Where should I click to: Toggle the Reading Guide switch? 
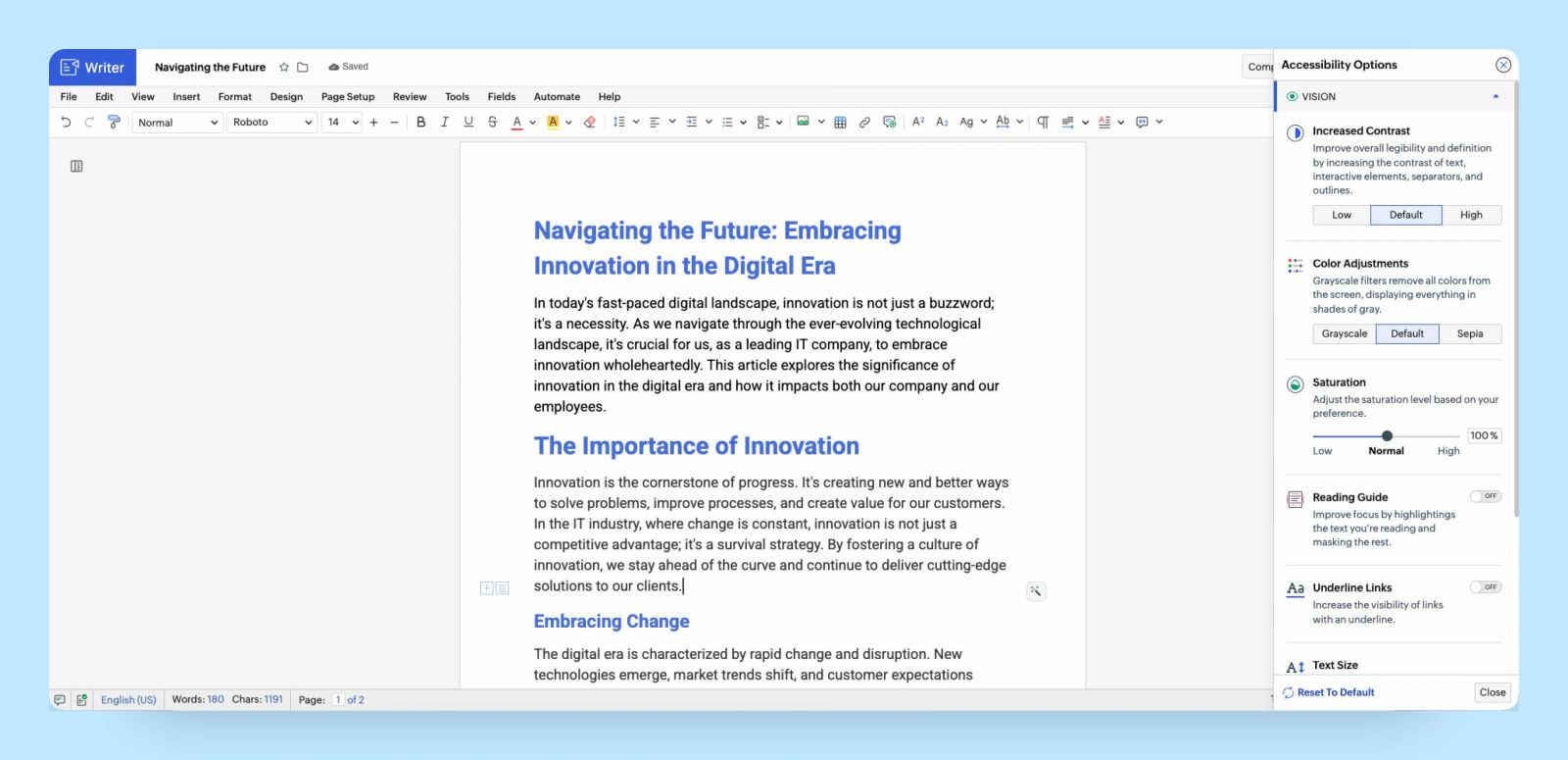click(1486, 496)
